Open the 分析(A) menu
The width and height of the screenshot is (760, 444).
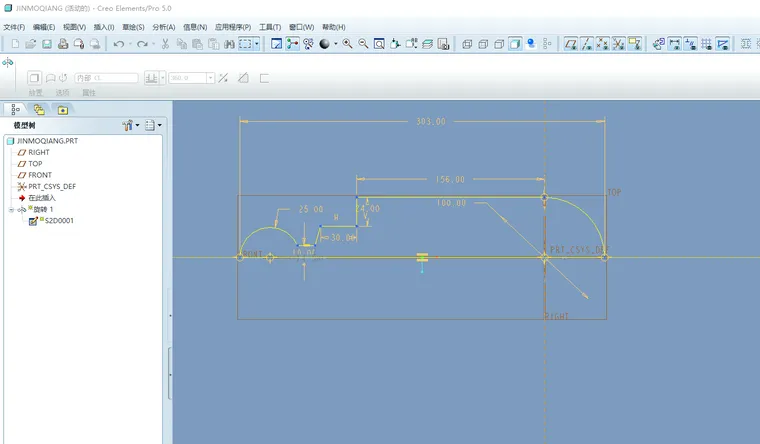(x=164, y=27)
